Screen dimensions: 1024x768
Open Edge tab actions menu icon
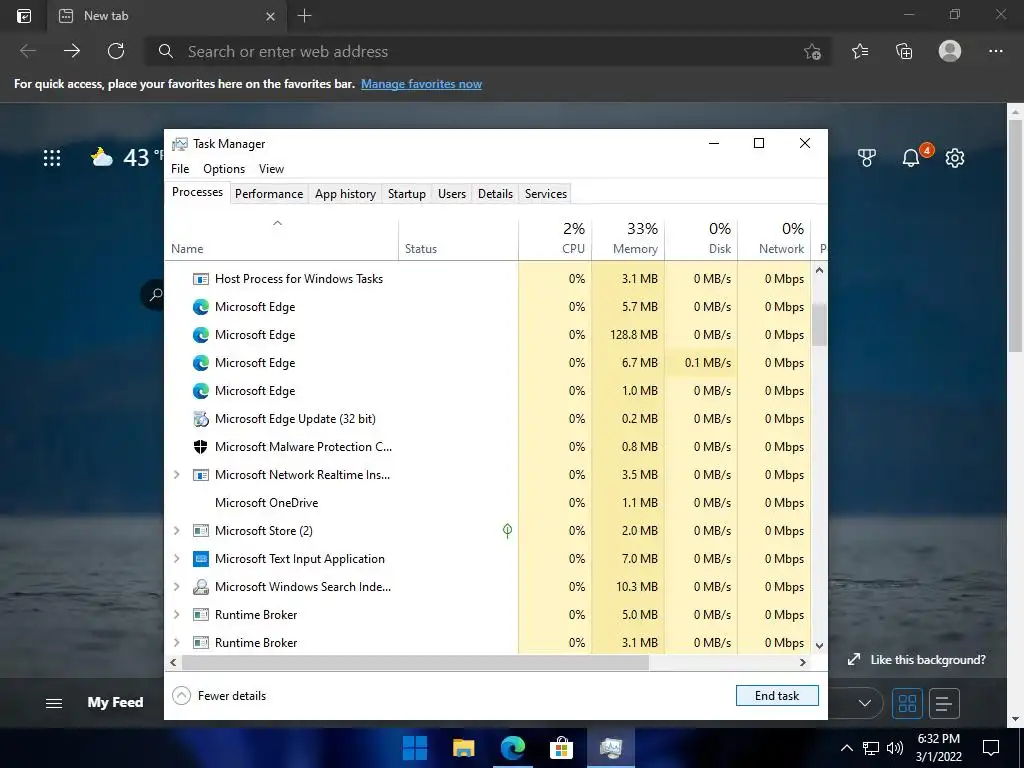pyautogui.click(x=24, y=16)
